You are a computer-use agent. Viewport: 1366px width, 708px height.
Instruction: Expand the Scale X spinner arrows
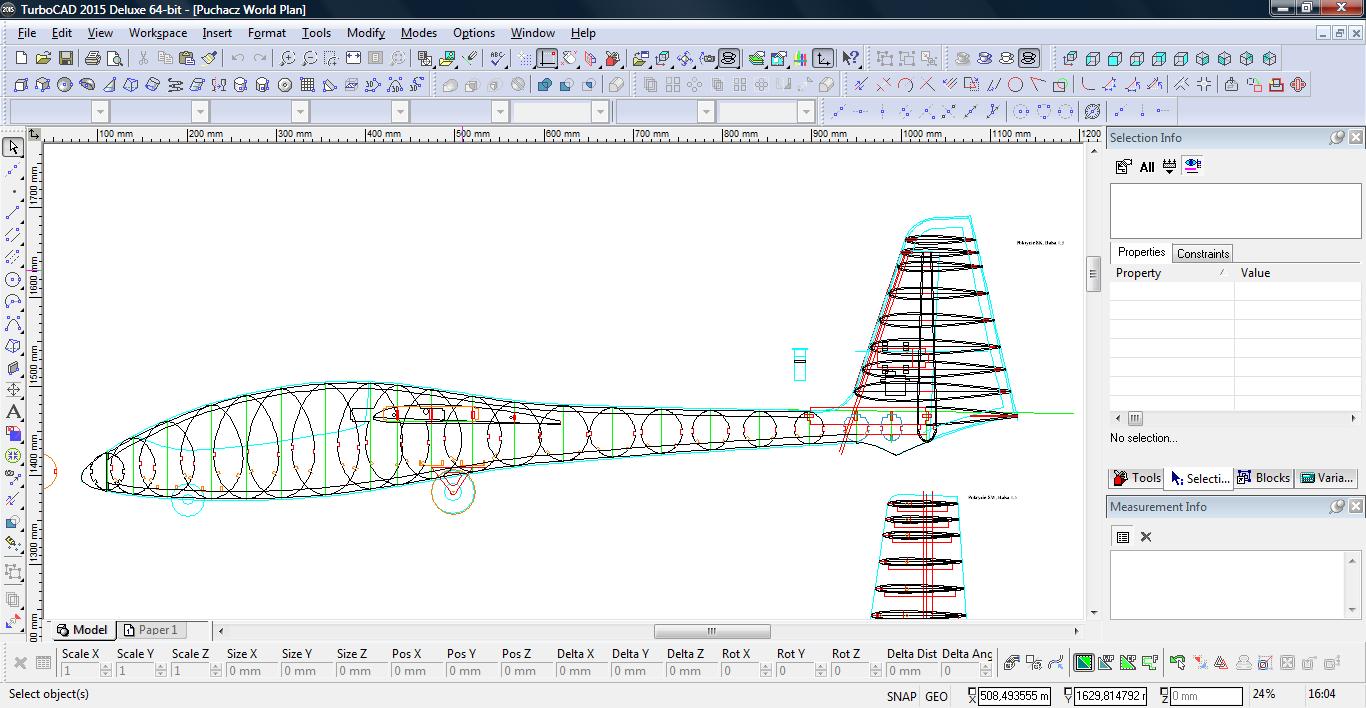click(x=105, y=671)
